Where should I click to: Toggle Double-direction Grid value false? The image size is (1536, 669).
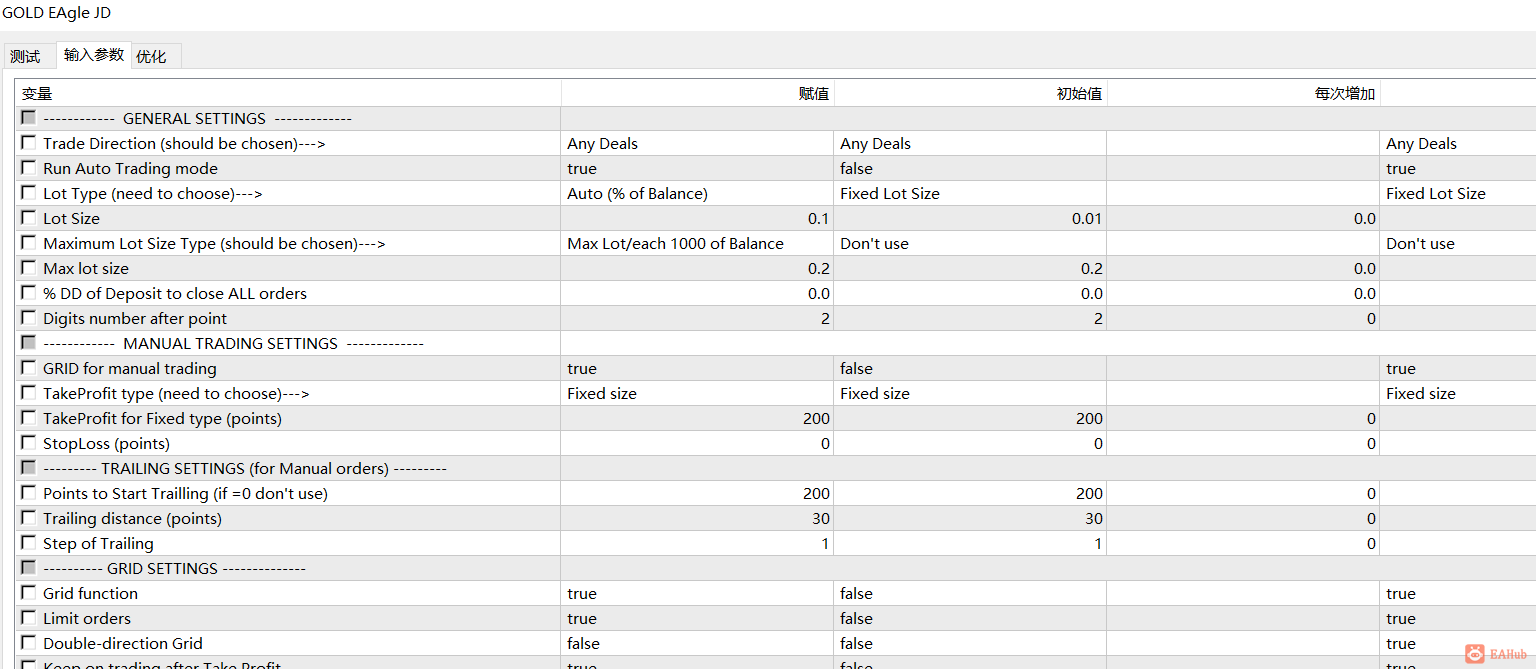pyautogui.click(x=696, y=644)
